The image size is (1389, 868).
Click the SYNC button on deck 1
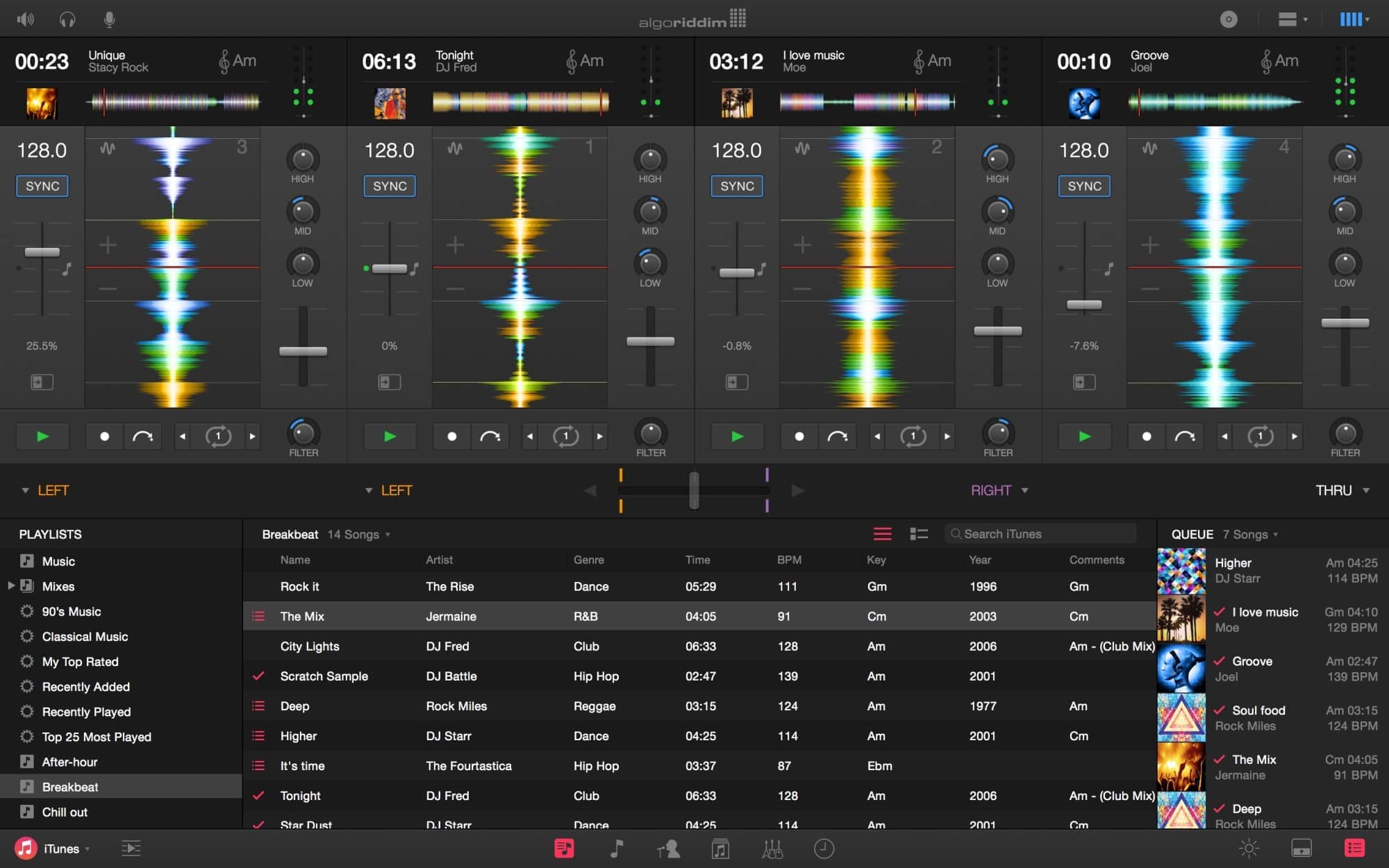[389, 185]
